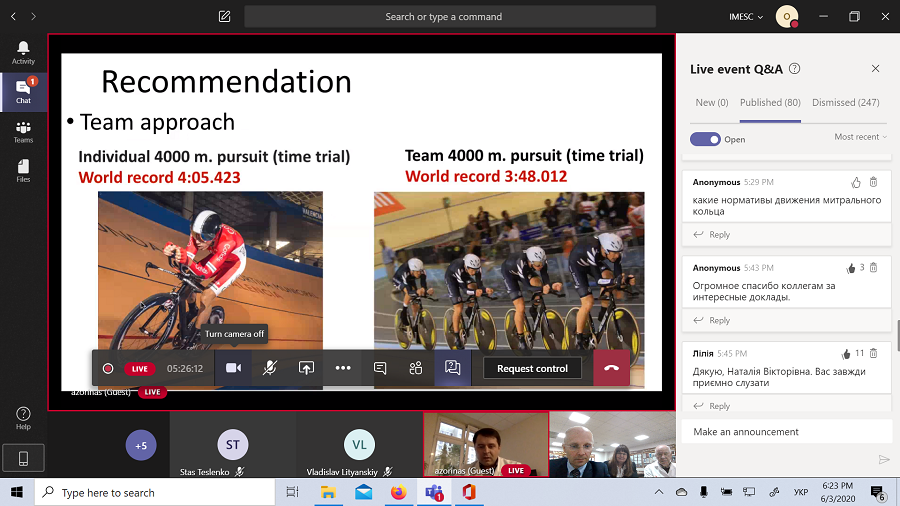900x506 pixels.
Task: Open the Q&A help info icon
Action: 794,69
